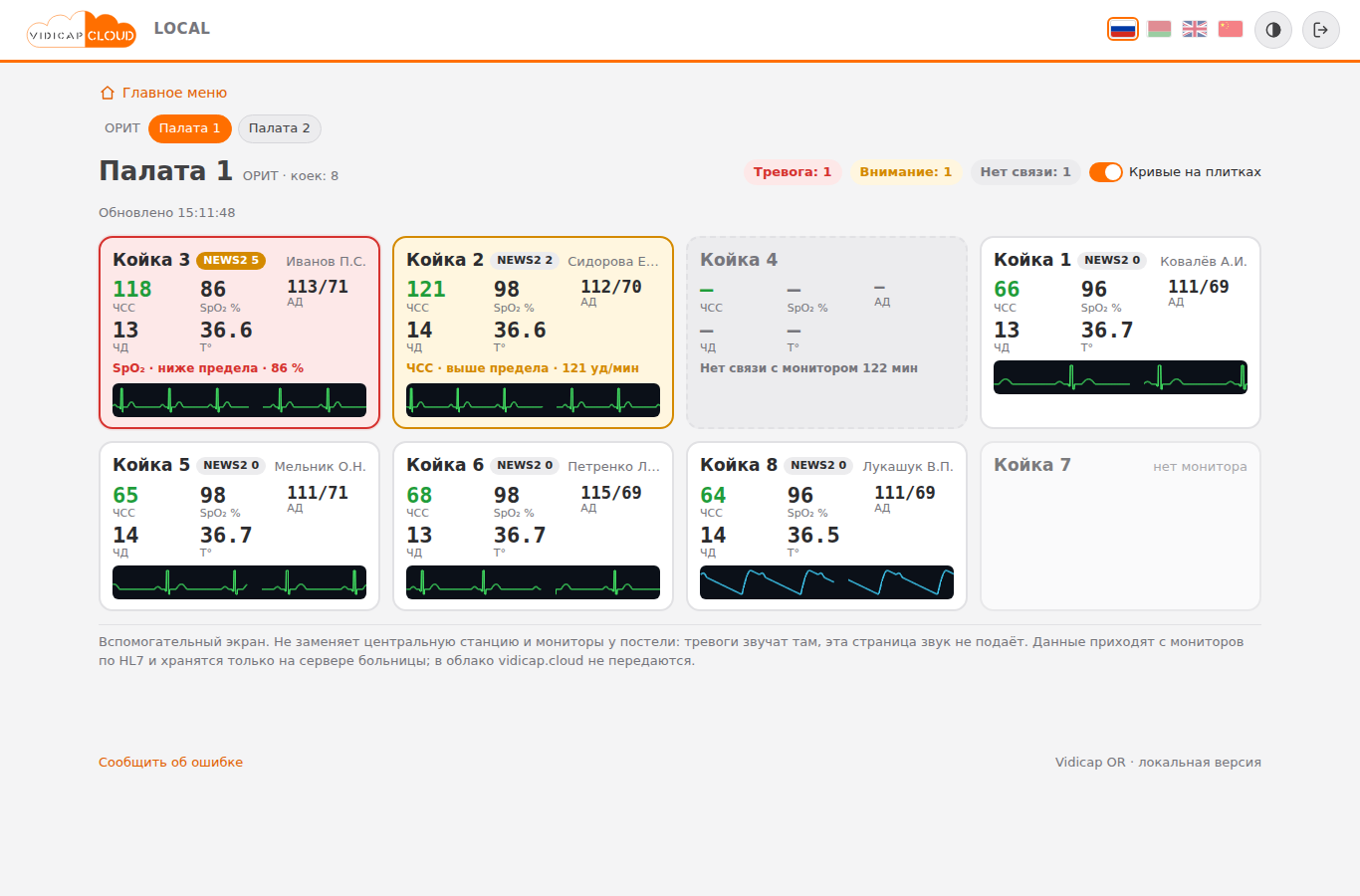The width and height of the screenshot is (1360, 896).
Task: Open the «Главное меню» link
Action: tap(163, 93)
